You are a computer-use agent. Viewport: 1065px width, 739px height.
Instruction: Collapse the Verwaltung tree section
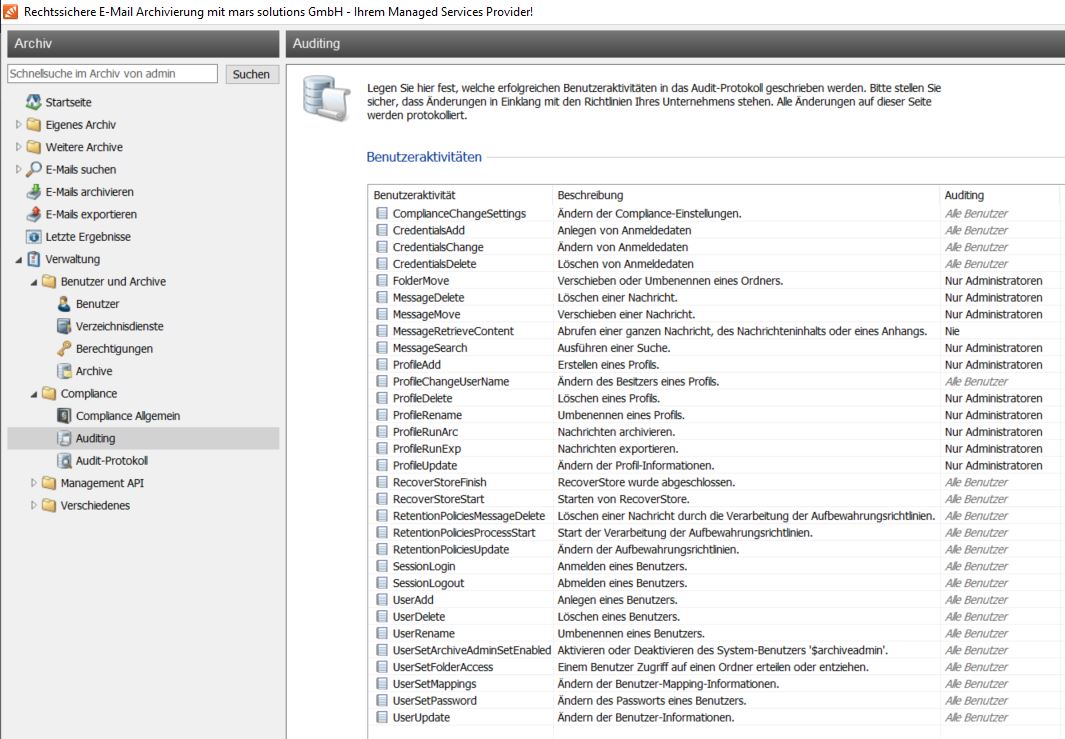(x=18, y=260)
